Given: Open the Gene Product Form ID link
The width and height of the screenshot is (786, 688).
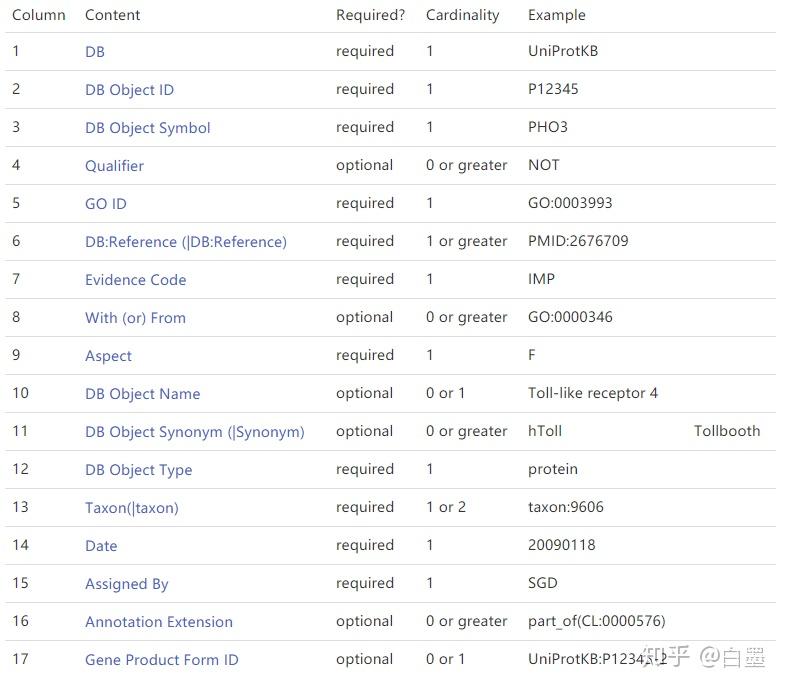Looking at the screenshot, I should click(161, 660).
